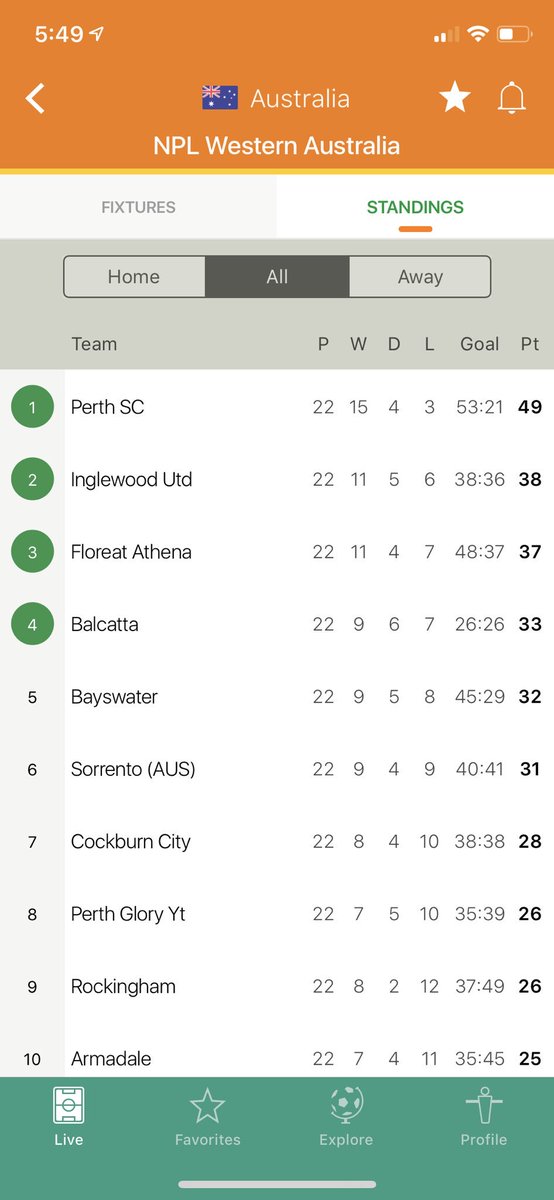Open the Live pitch icon

(69, 1107)
